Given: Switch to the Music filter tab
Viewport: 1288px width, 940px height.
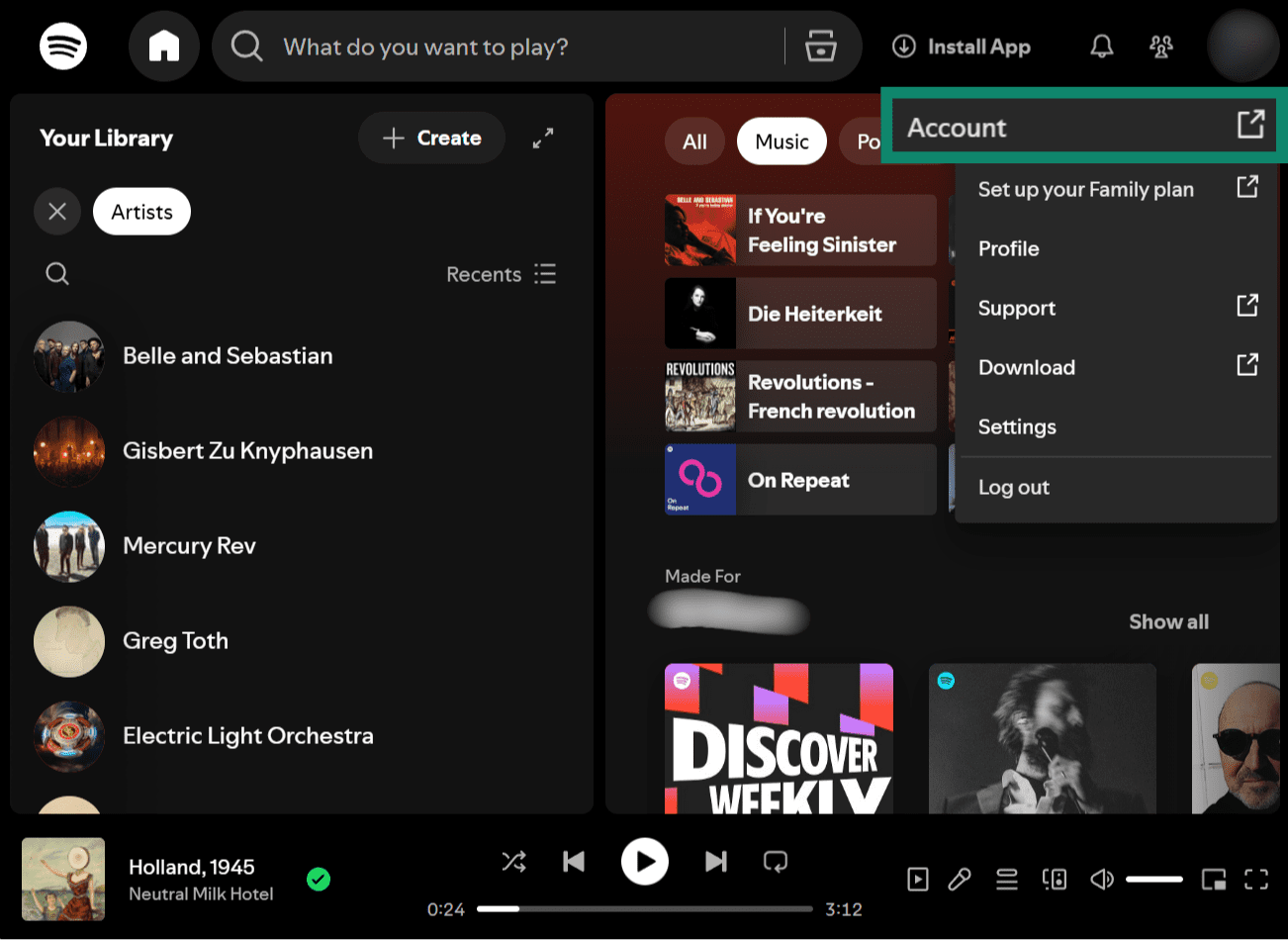Looking at the screenshot, I should [782, 141].
